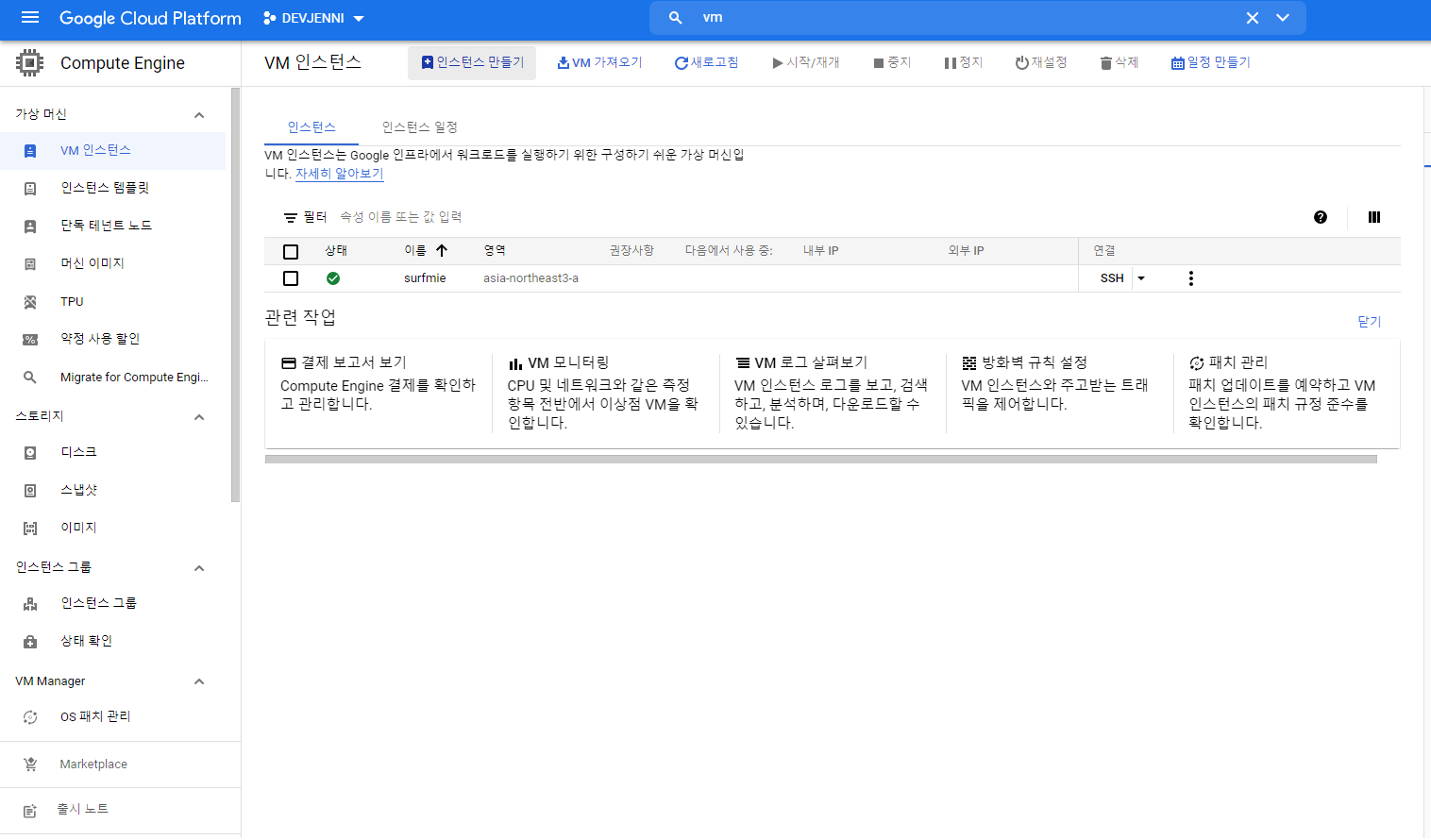Open the surfmie row more-actions menu
The image size is (1431, 840).
(1191, 278)
